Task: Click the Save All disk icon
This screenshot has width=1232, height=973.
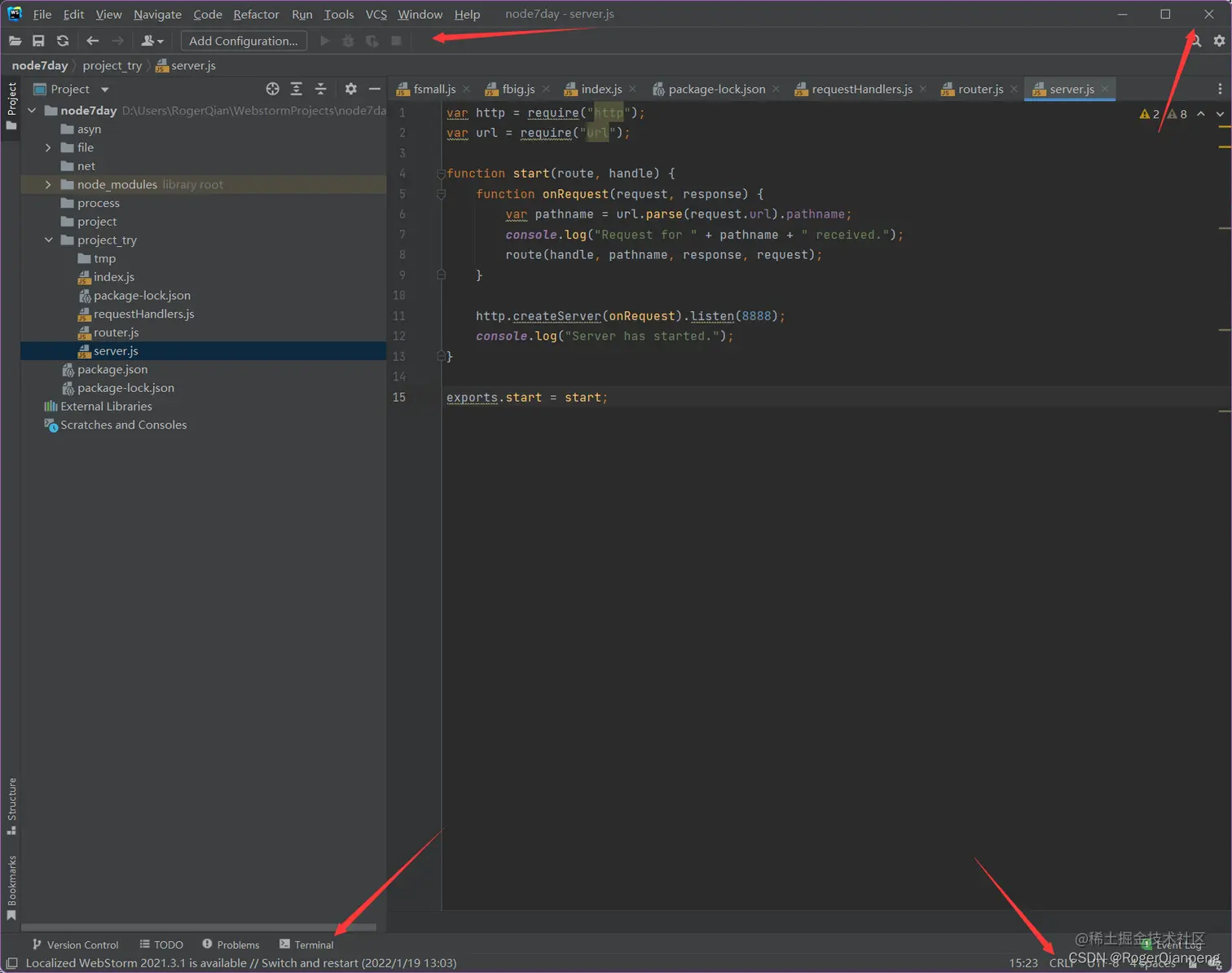Action: coord(38,41)
